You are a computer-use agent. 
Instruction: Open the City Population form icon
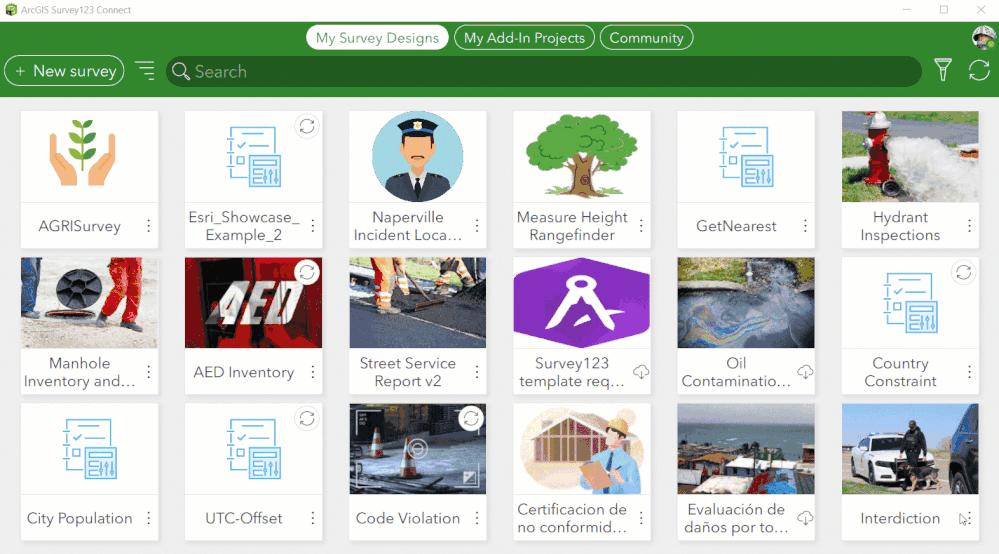point(89,449)
